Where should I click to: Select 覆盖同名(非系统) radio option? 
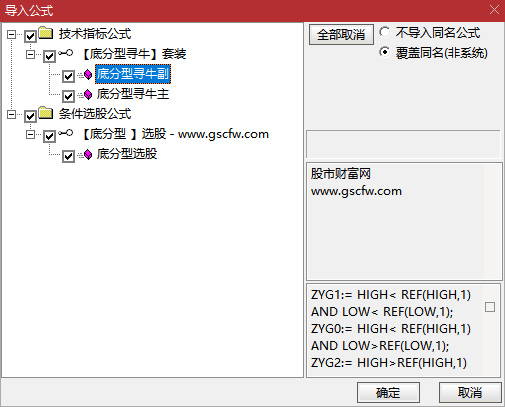[x=384, y=52]
